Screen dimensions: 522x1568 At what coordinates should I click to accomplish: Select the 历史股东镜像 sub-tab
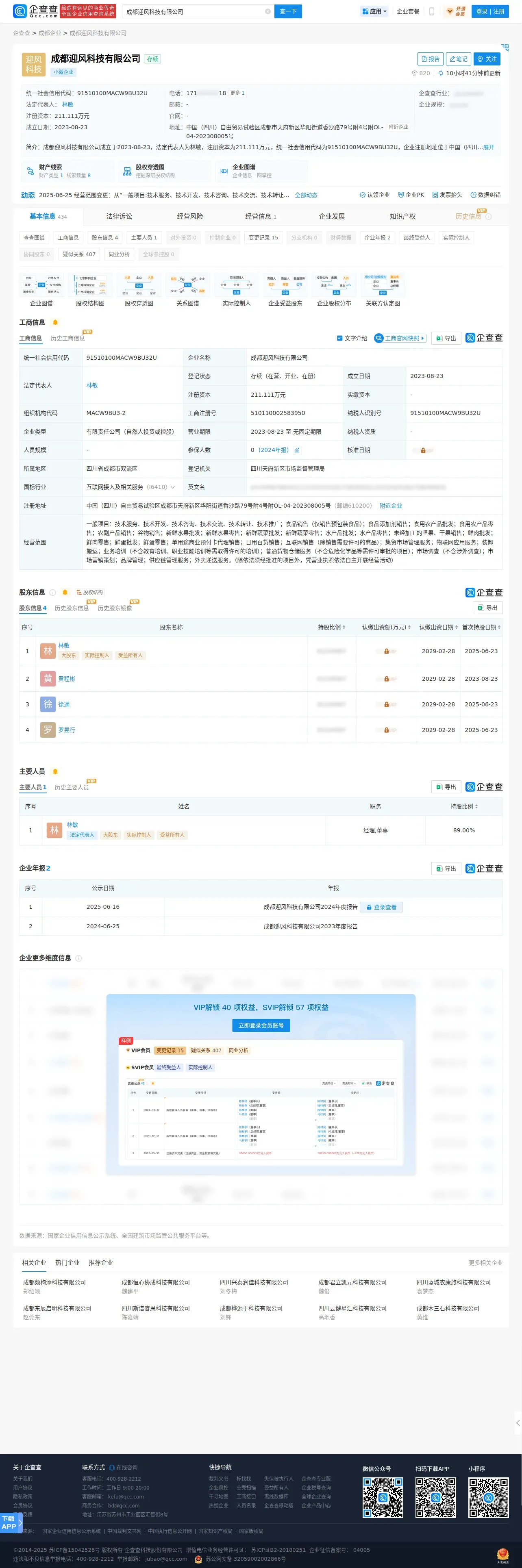tap(115, 608)
